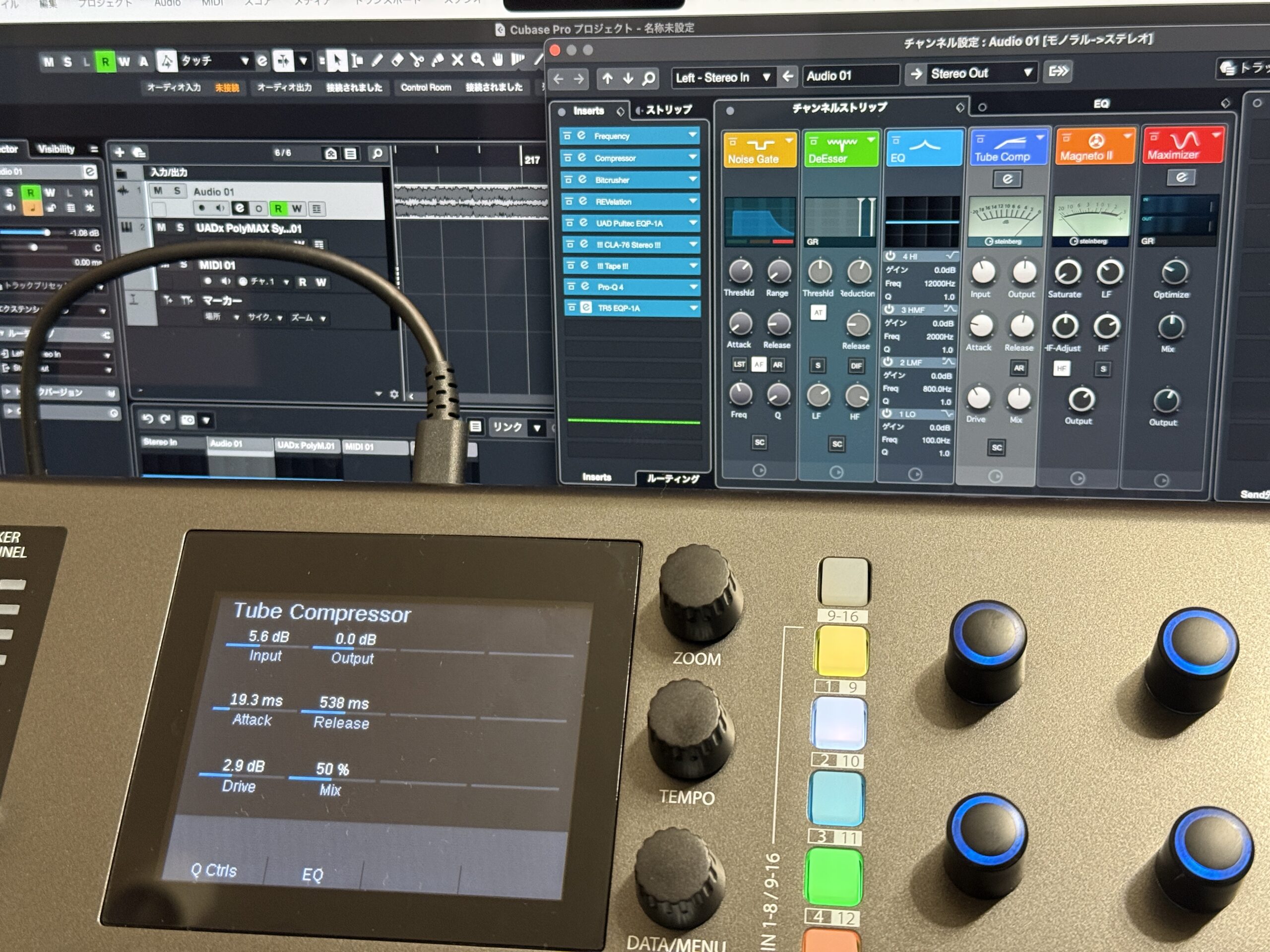
Task: Click the track search magnifier in track list
Action: [x=377, y=153]
